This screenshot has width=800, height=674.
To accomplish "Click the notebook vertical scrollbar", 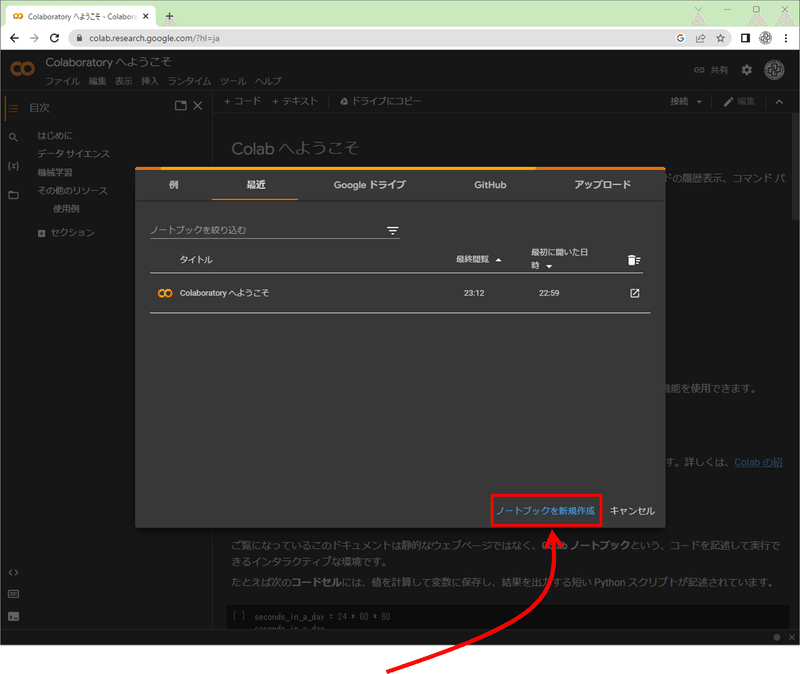I will tap(795, 166).
